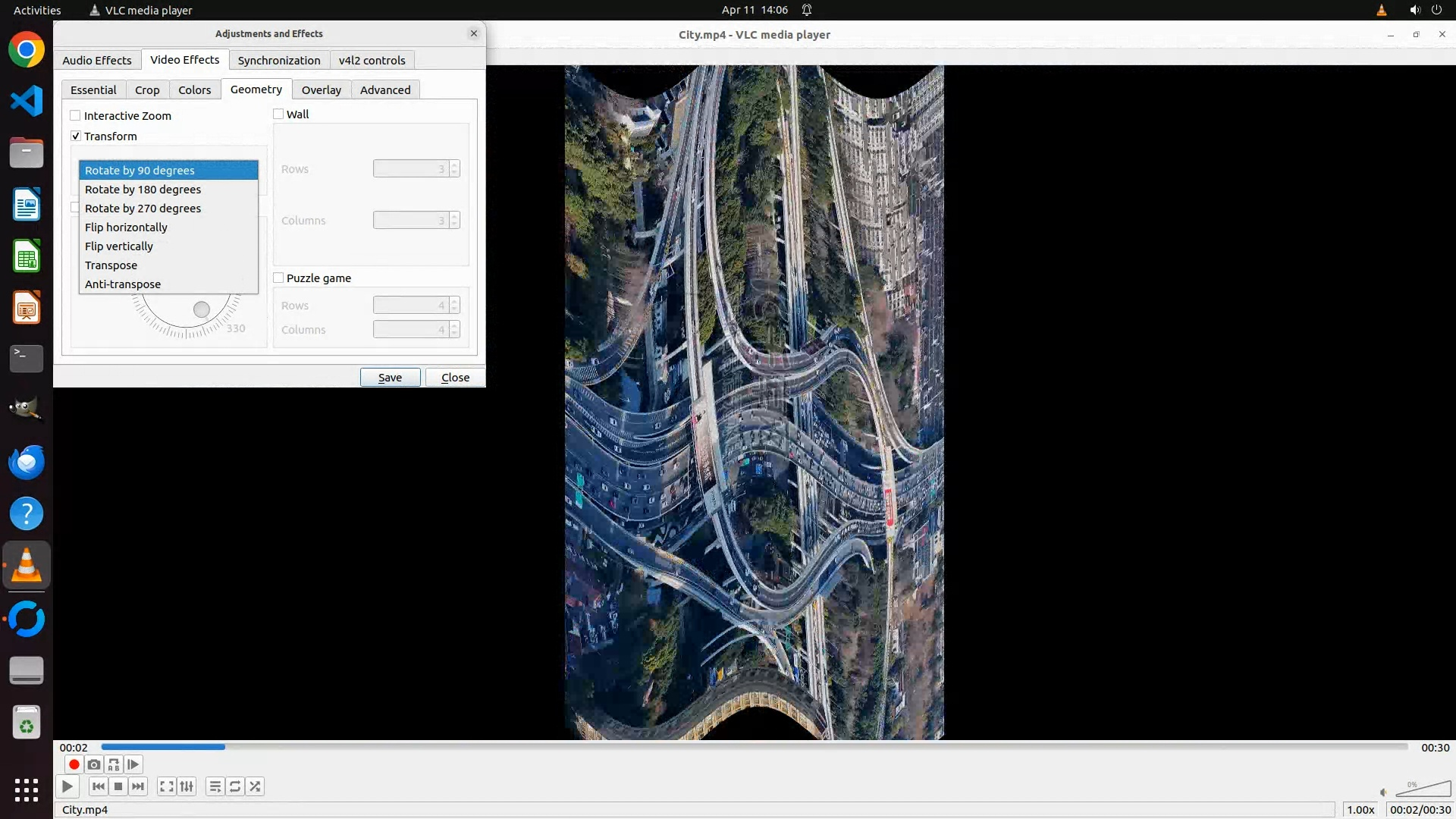1456x819 pixels.
Task: Toggle the playlist icon
Action: point(215,786)
